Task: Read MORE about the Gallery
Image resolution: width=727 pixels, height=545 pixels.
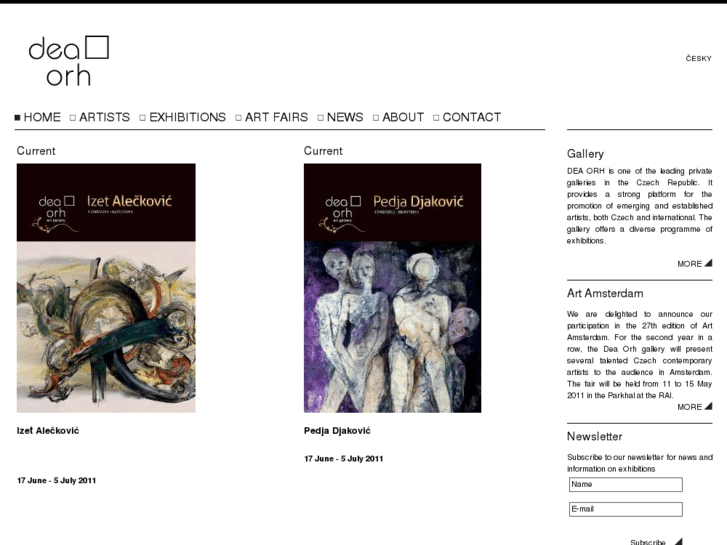Action: (689, 264)
